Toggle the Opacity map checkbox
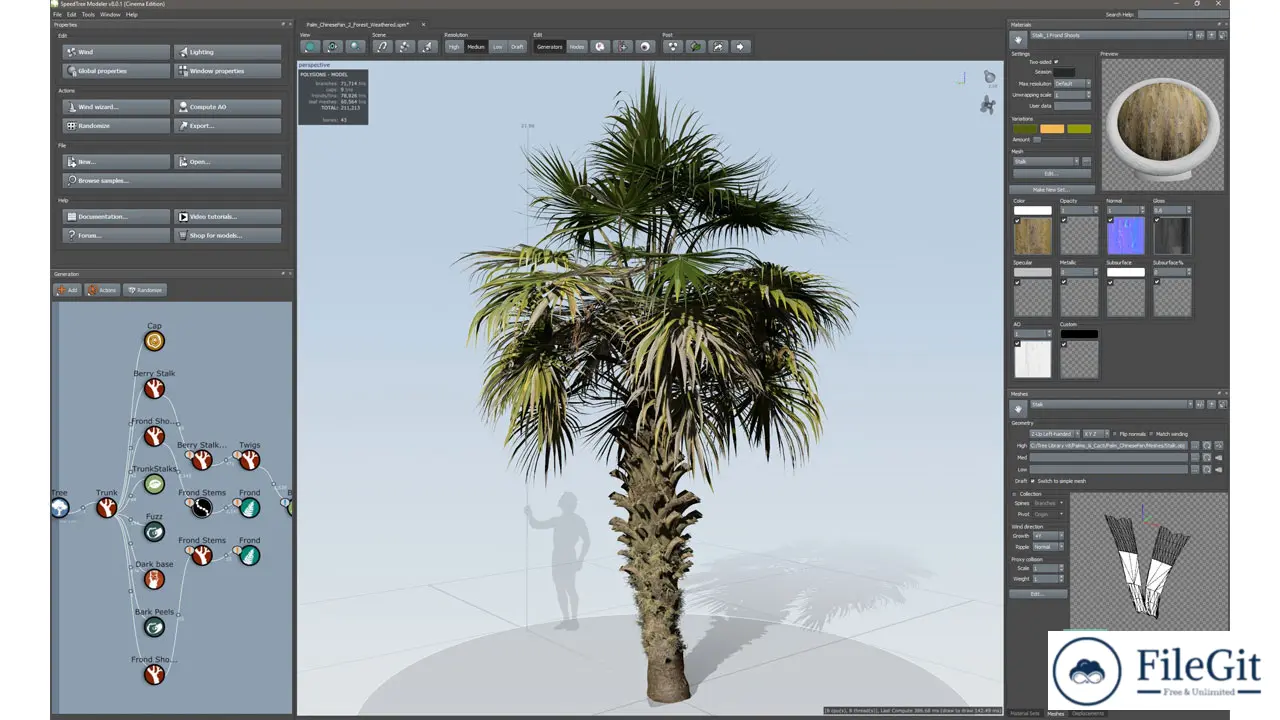 pyautogui.click(x=1064, y=220)
